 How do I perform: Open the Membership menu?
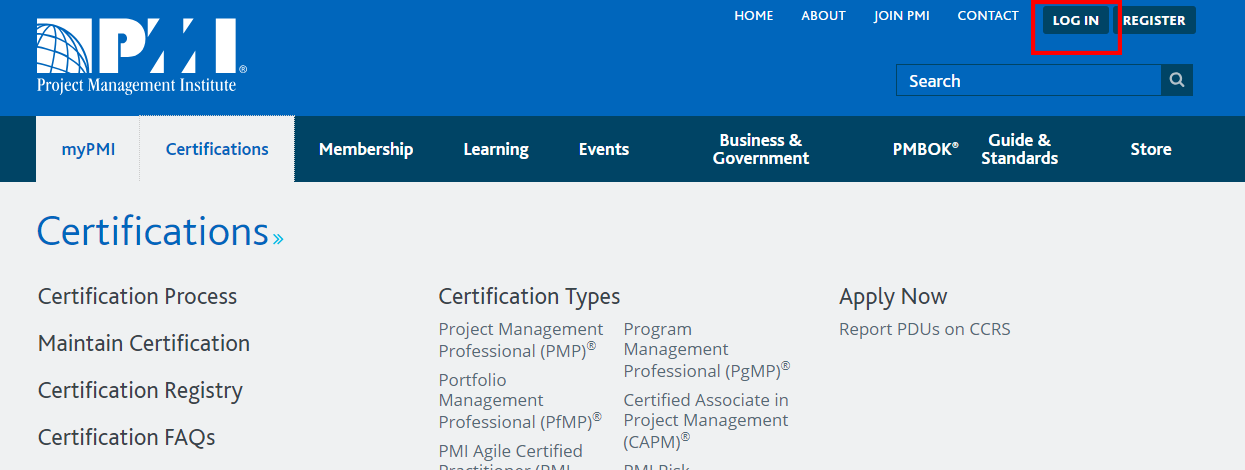click(366, 149)
